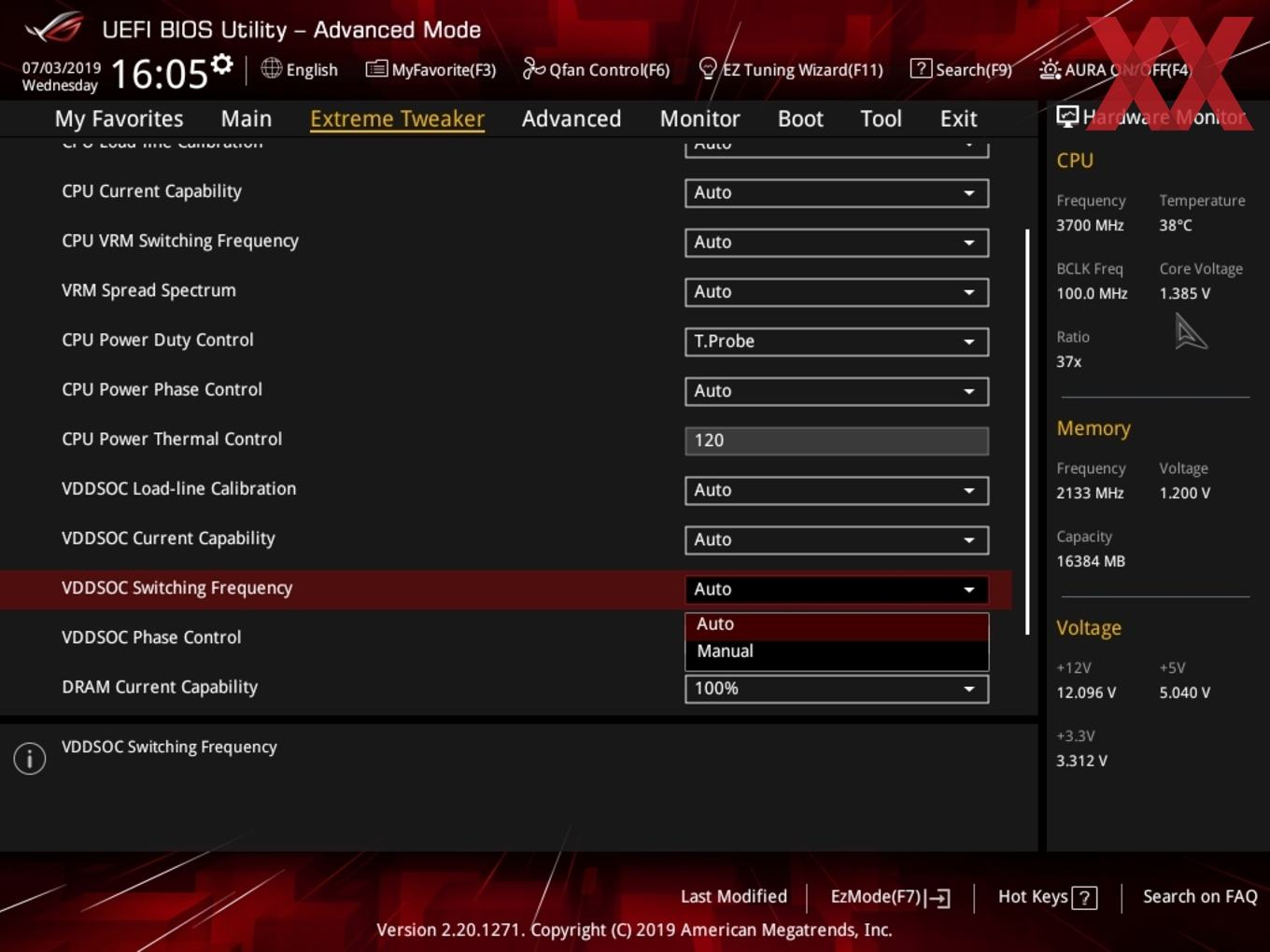Open the Tool tab
This screenshot has width=1270, height=952.
click(881, 119)
